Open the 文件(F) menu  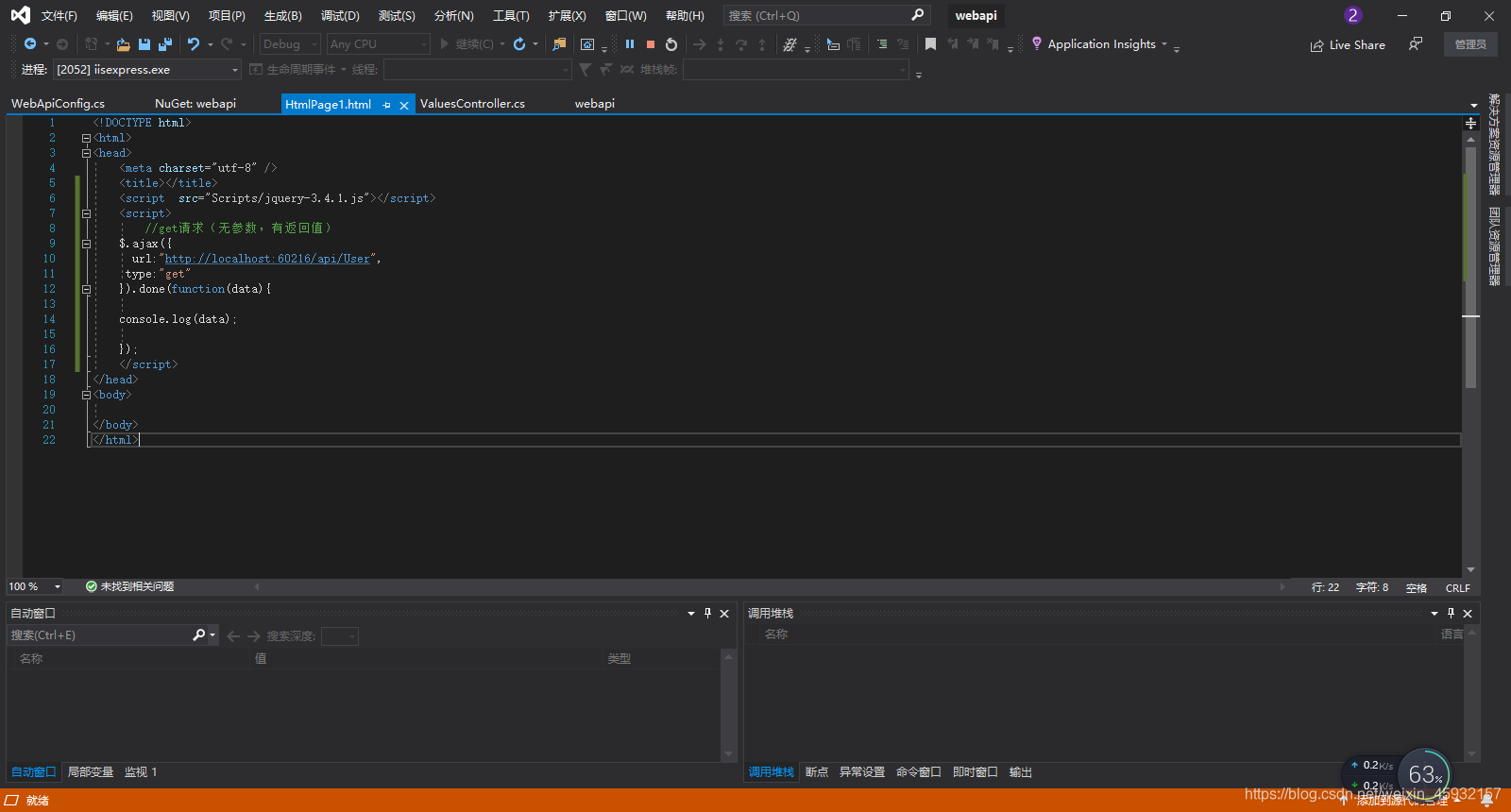(x=59, y=16)
